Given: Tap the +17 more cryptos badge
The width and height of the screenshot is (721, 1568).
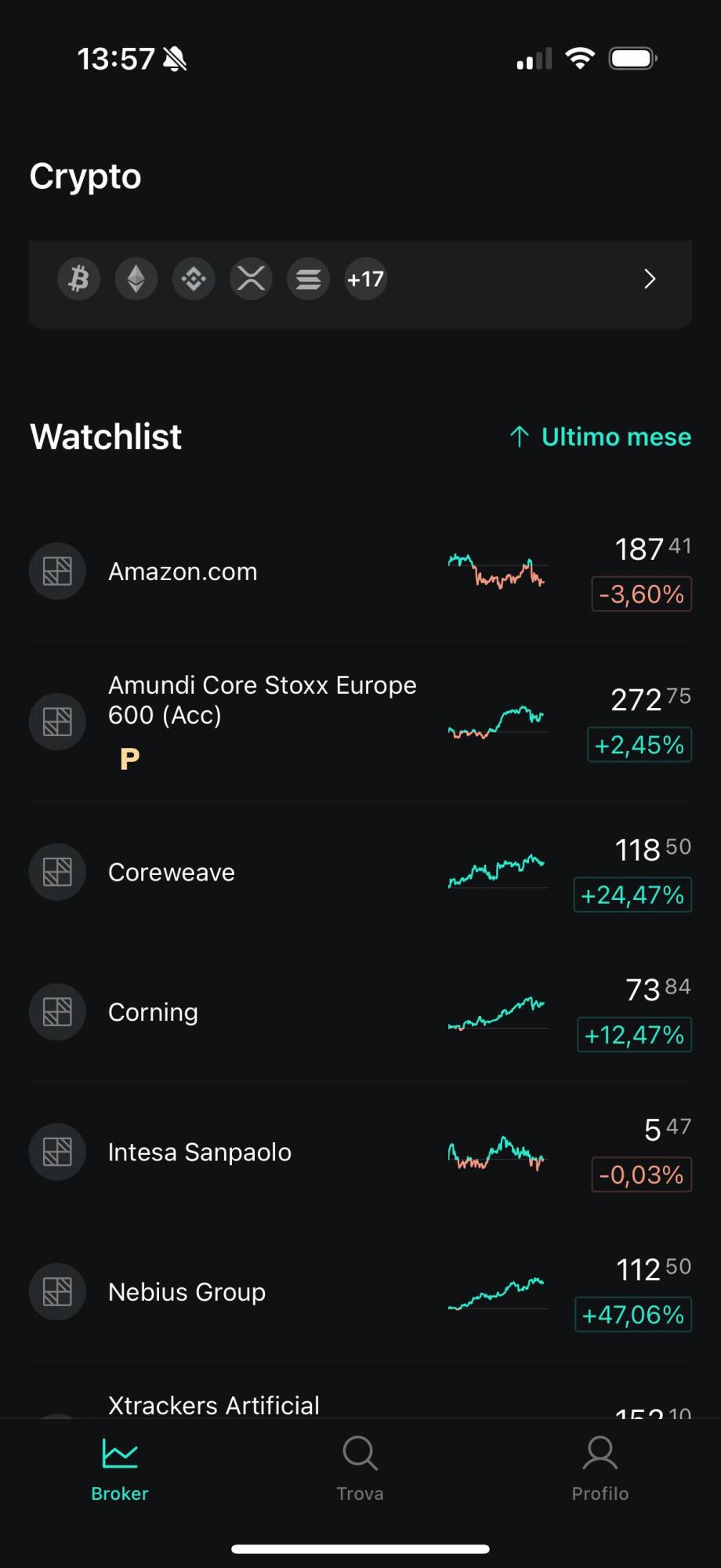Looking at the screenshot, I should tap(365, 279).
